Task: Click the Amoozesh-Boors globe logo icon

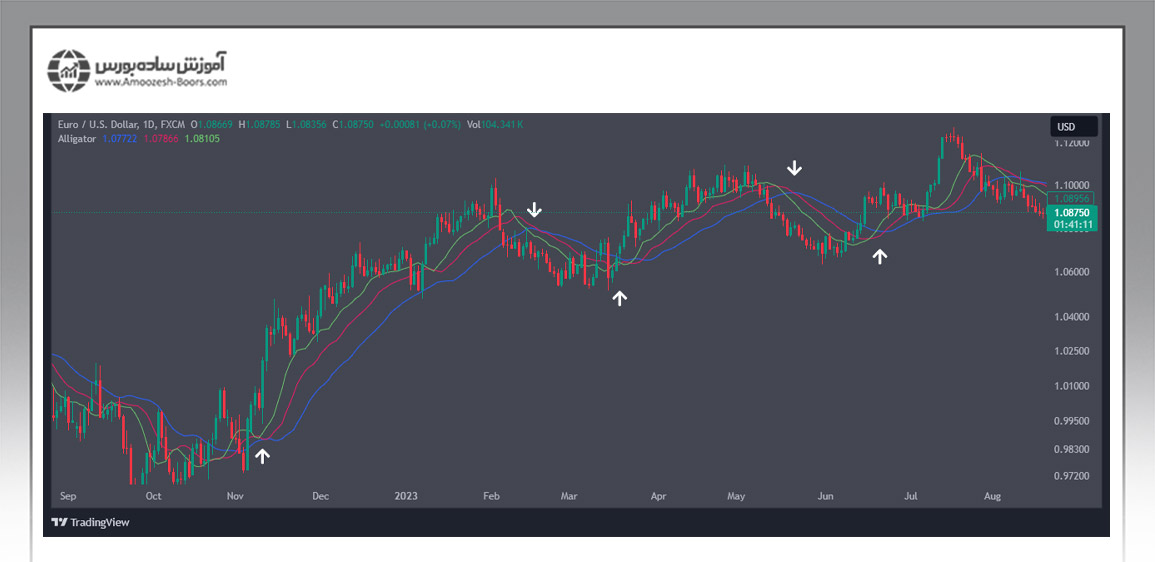Action: pyautogui.click(x=69, y=69)
